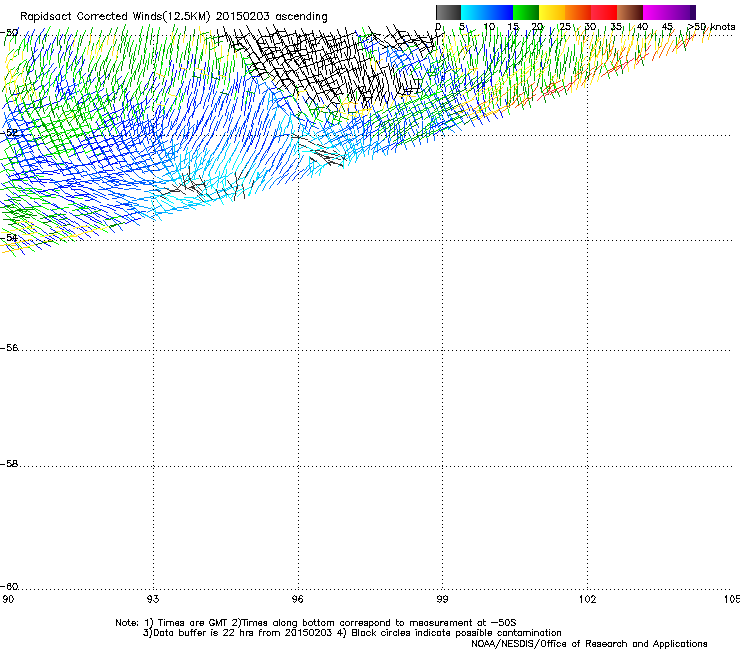Click the longitude label '99'
This screenshot has height=650, width=740.
(x=442, y=599)
